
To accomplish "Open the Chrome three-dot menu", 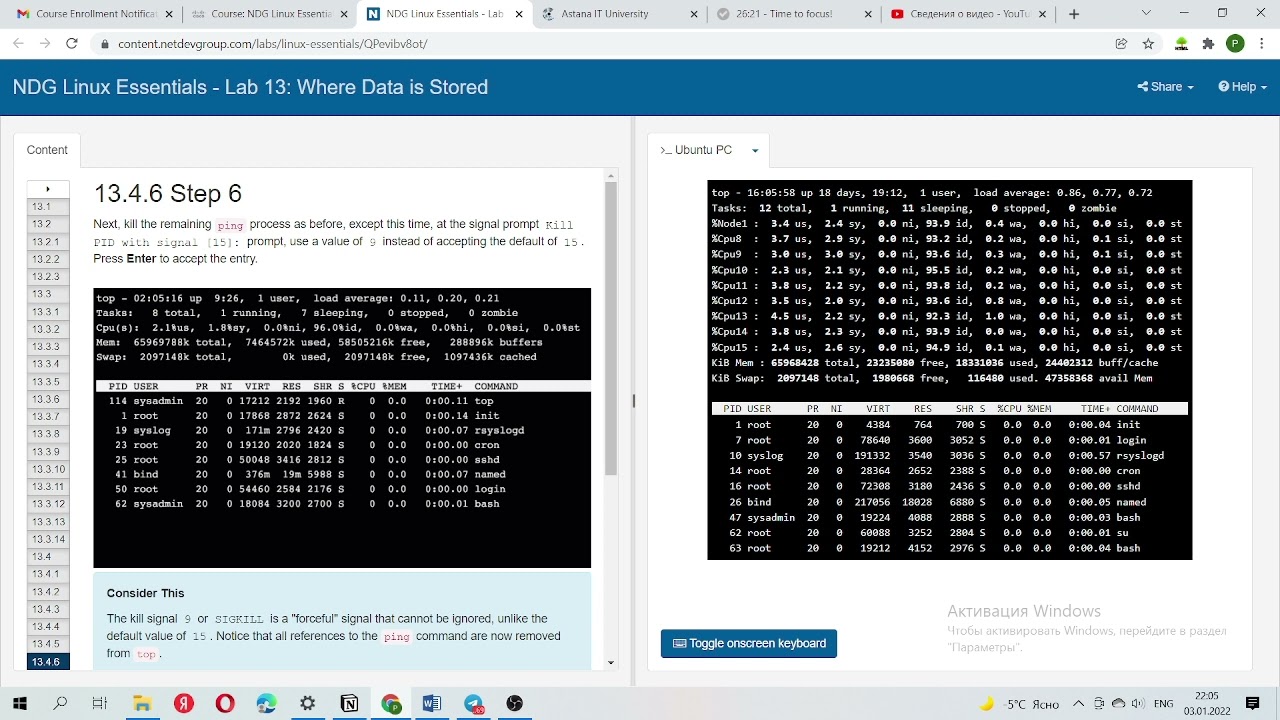I will (1261, 44).
